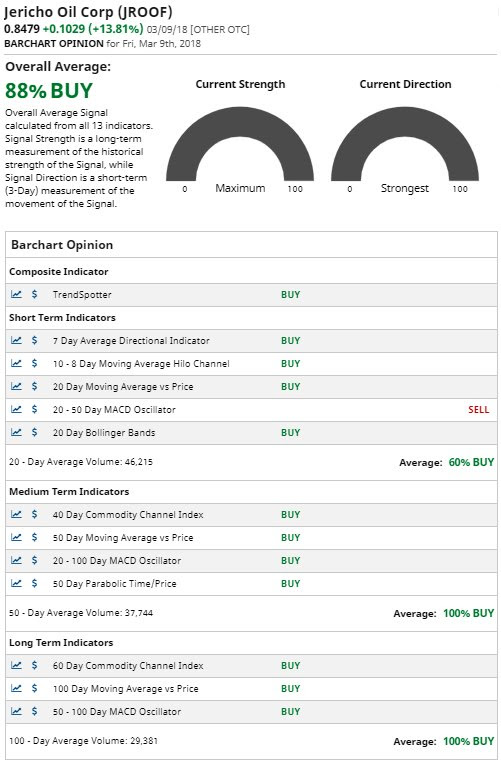The height and width of the screenshot is (764, 501).
Task: Click the Maximum label under Current Strength
Action: pyautogui.click(x=240, y=189)
